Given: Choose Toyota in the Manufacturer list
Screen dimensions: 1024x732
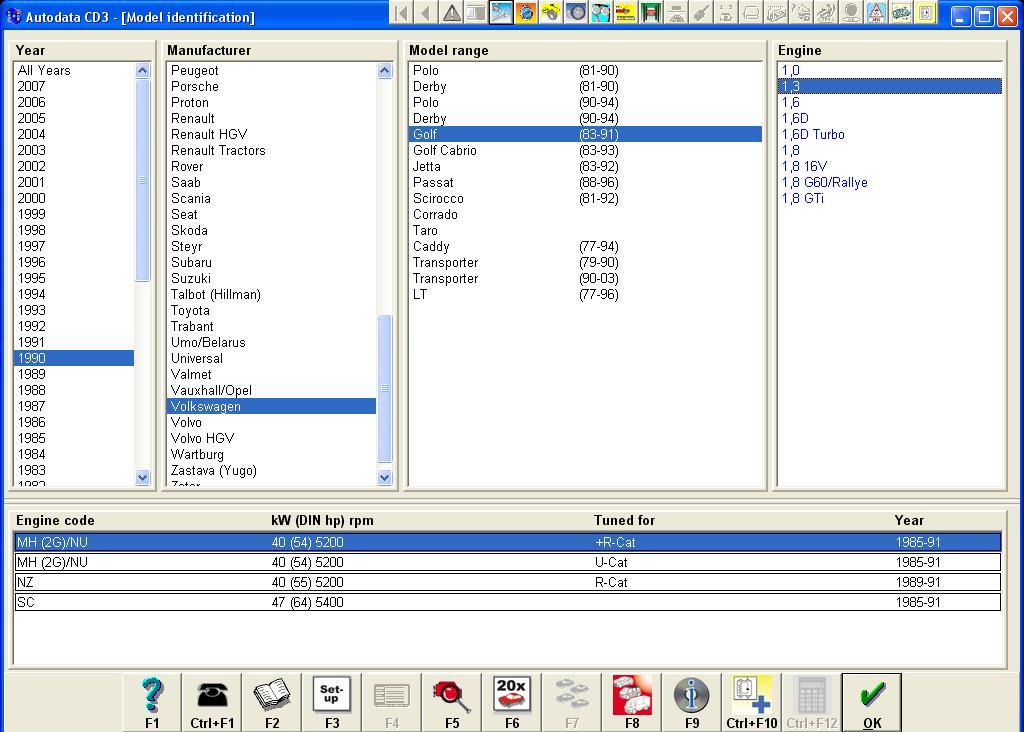Looking at the screenshot, I should tap(190, 310).
